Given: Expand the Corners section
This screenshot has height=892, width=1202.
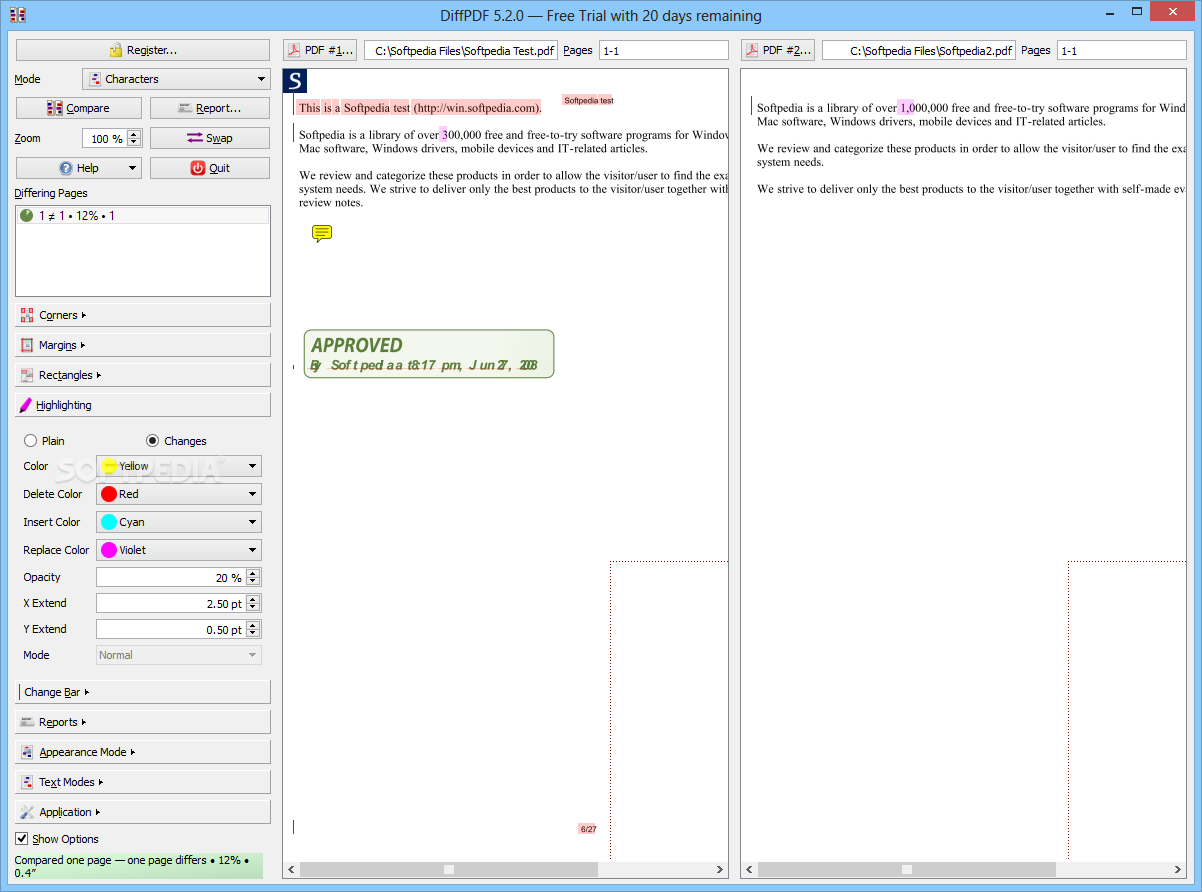Looking at the screenshot, I should point(143,315).
